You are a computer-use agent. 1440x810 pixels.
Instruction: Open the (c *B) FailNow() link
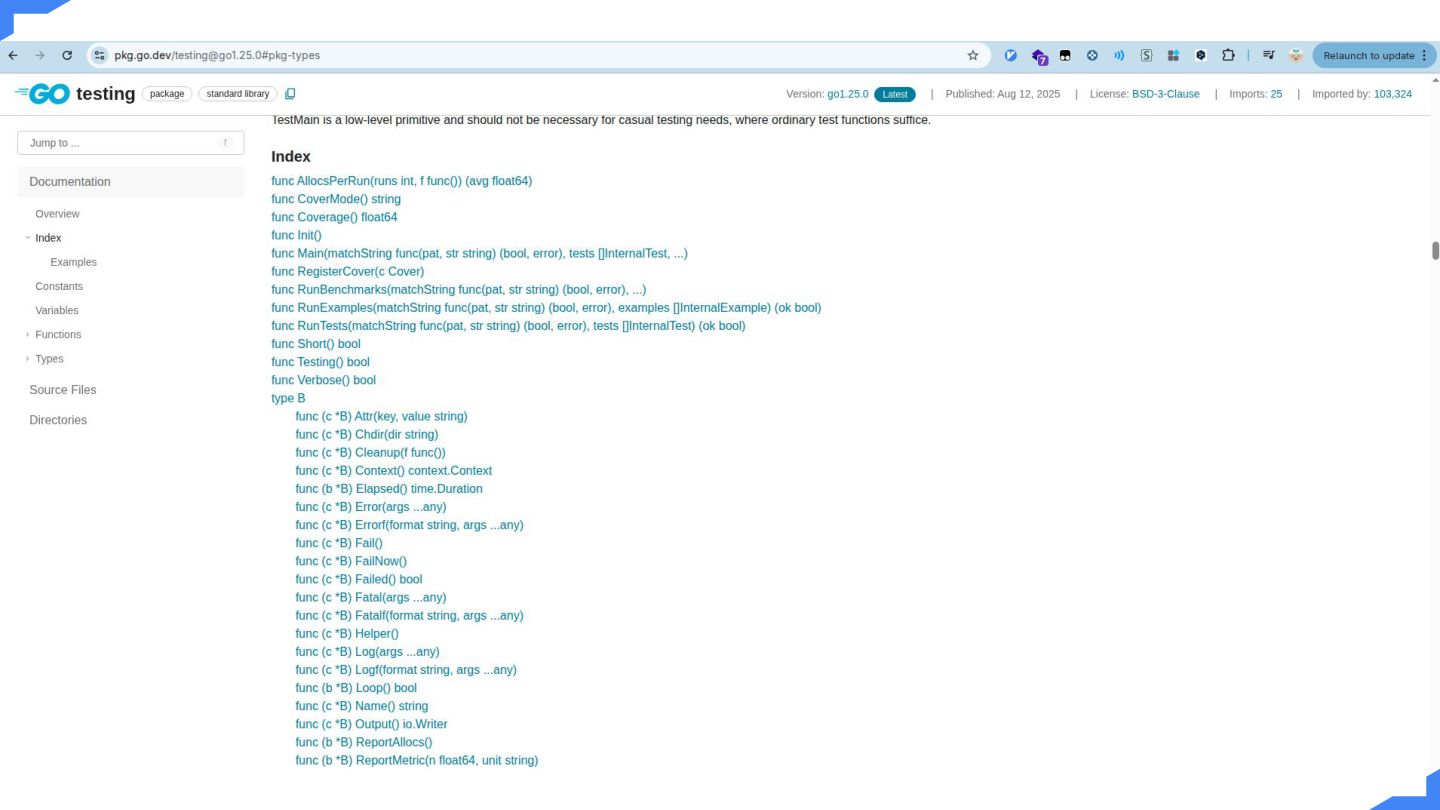[351, 561]
